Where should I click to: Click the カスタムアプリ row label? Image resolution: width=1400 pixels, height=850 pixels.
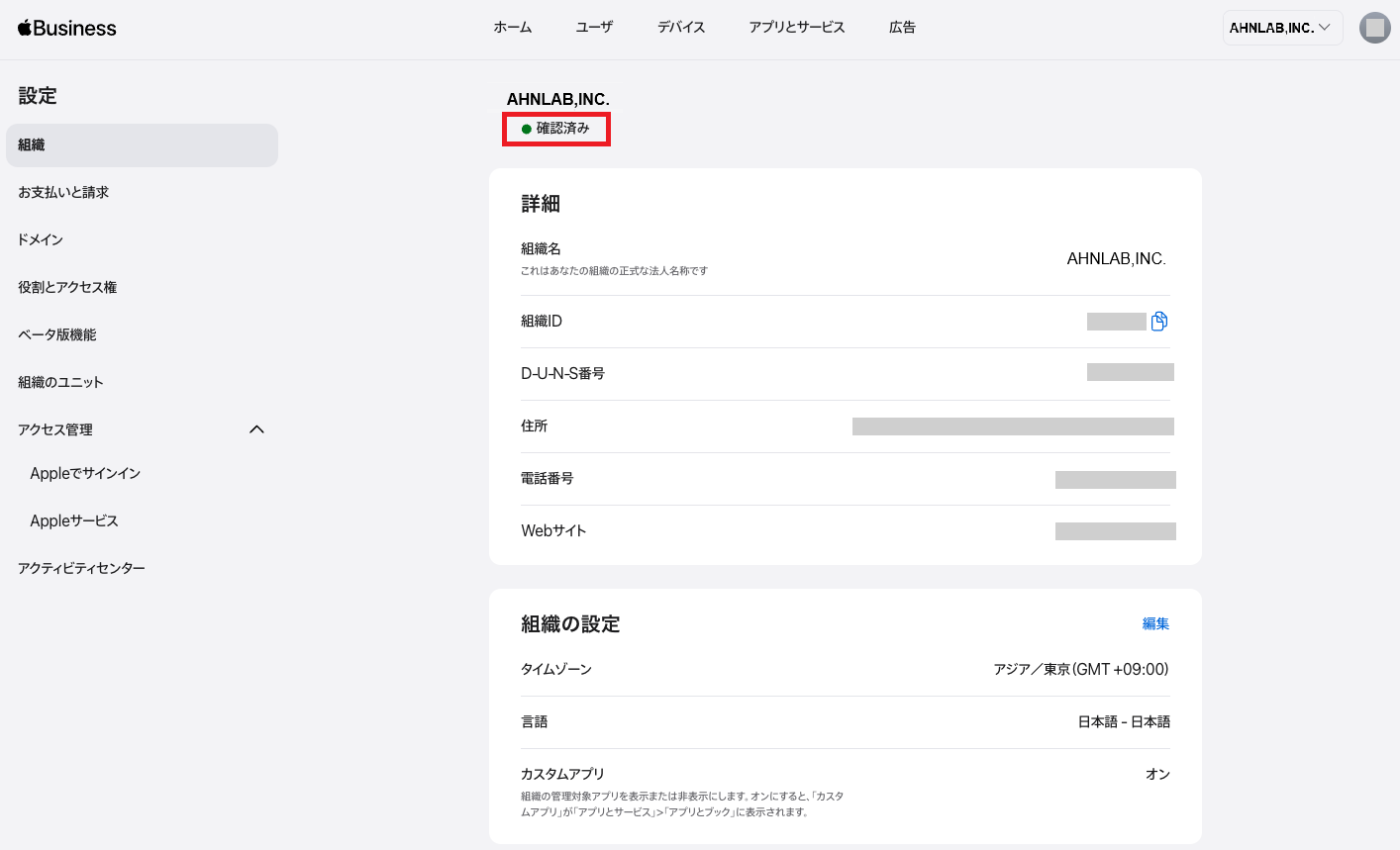562,774
